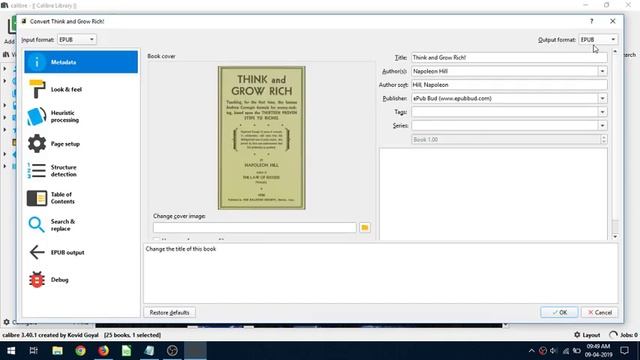This screenshot has width=640, height=360.
Task: Confirm conversion with OK button
Action: 559,312
